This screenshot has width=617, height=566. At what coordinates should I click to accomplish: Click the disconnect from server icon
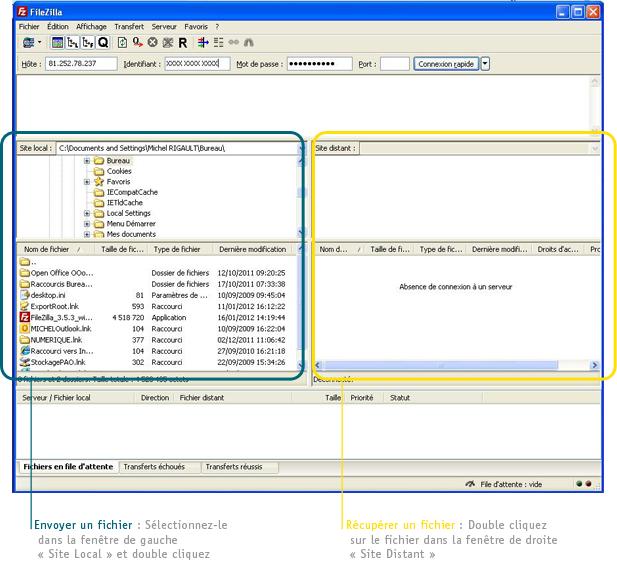(168, 43)
